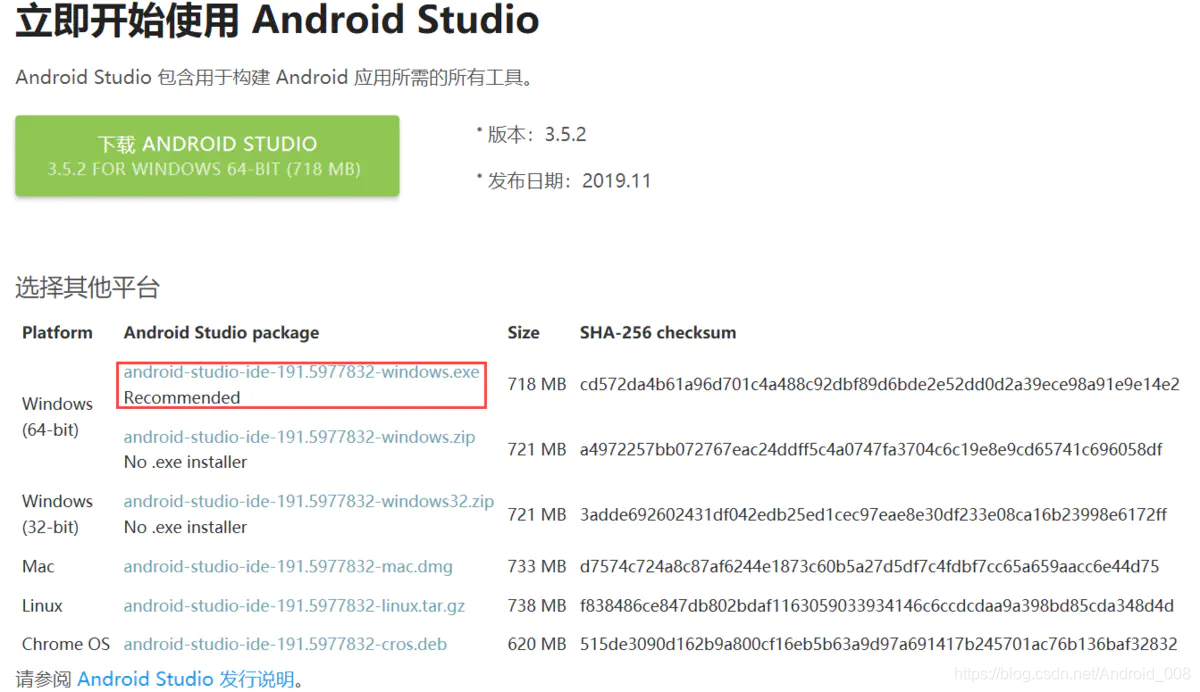Select the checksum starting with f838486c
Image resolution: width=1200 pixels, height=692 pixels.
point(877,606)
